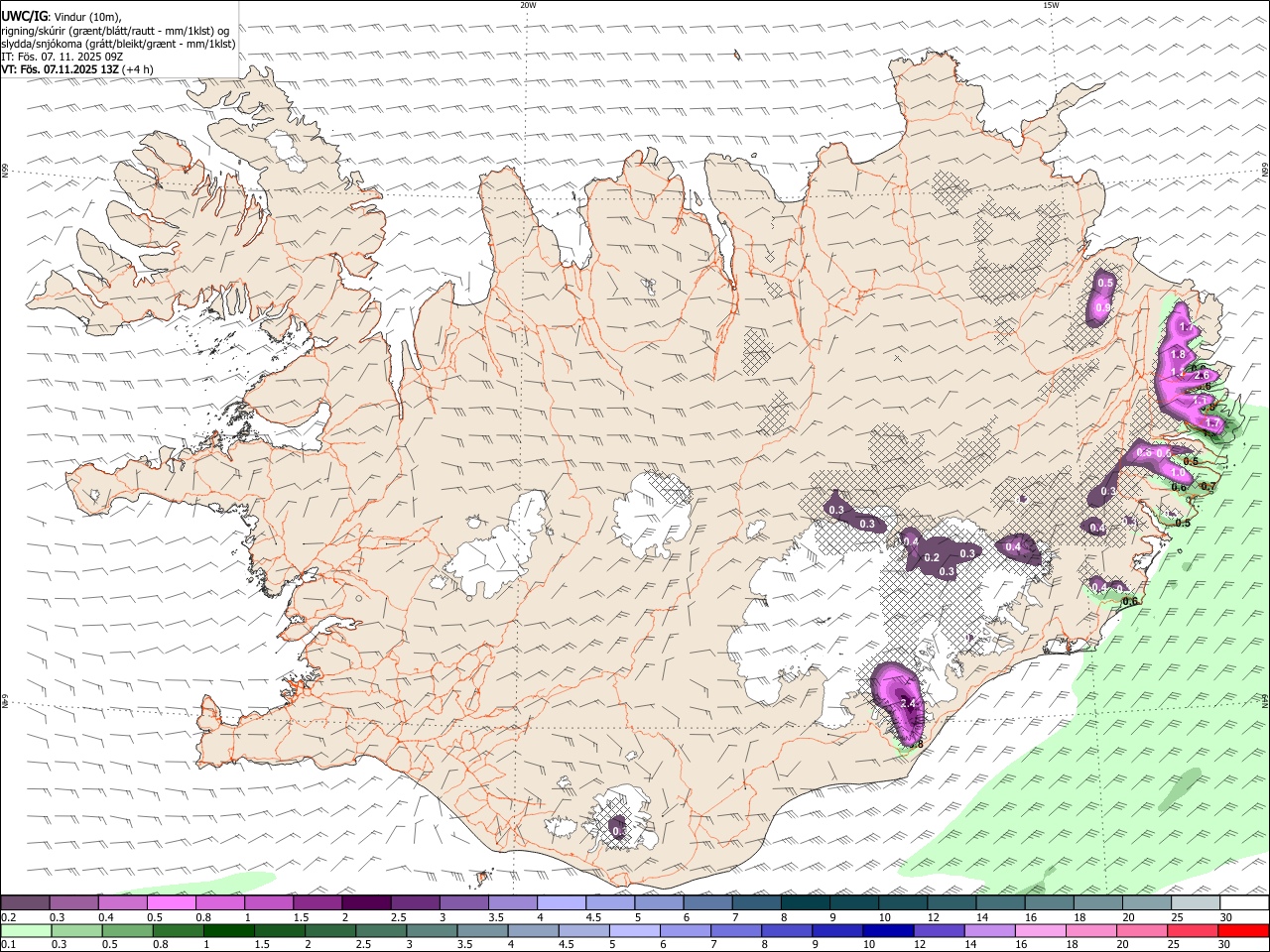Screen dimensions: 1270x952
Task: Click the 'UWC/IG: Vindur (10m)' title text
Action: (62, 17)
